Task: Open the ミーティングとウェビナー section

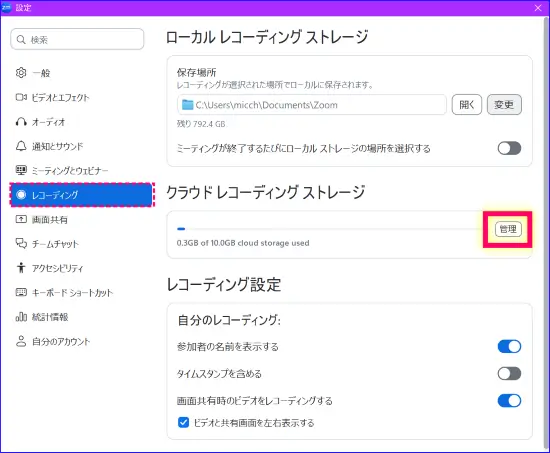Action: coord(81,170)
